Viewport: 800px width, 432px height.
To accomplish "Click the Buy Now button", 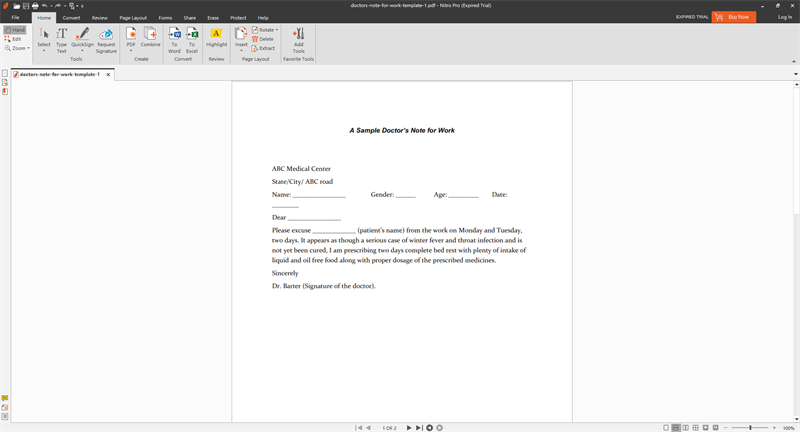I will (734, 17).
